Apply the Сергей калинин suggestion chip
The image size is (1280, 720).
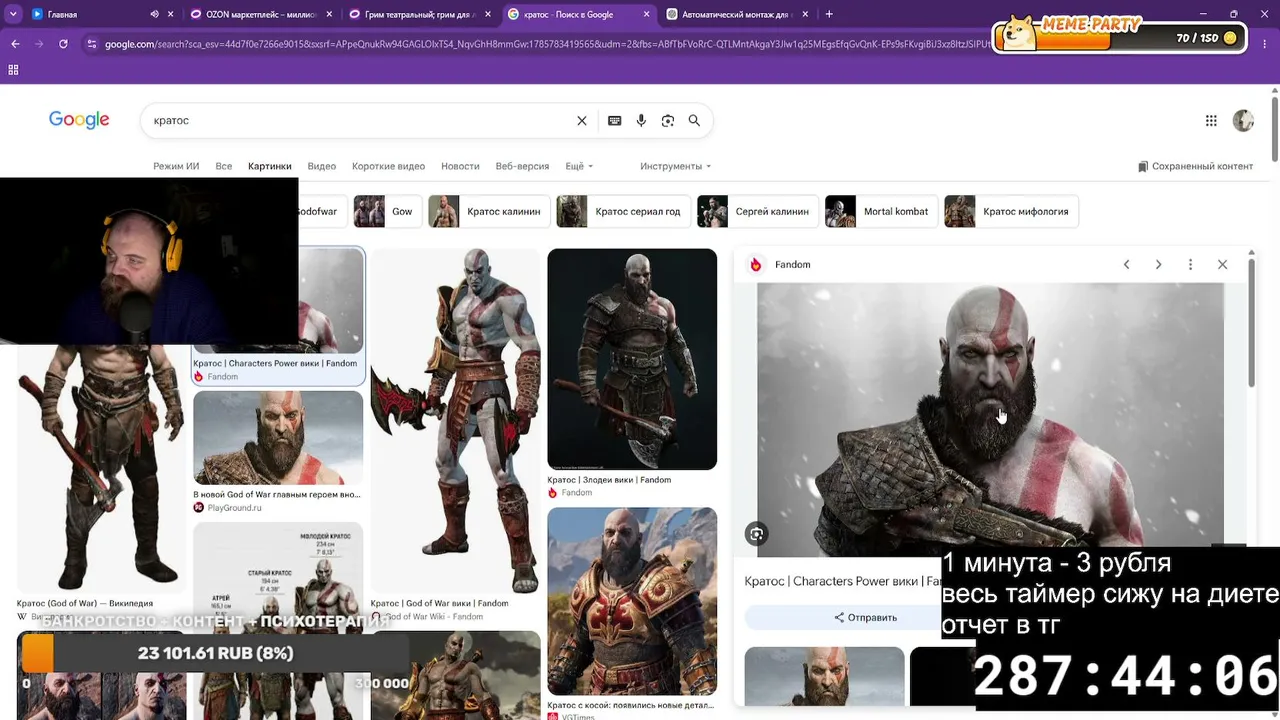758,212
